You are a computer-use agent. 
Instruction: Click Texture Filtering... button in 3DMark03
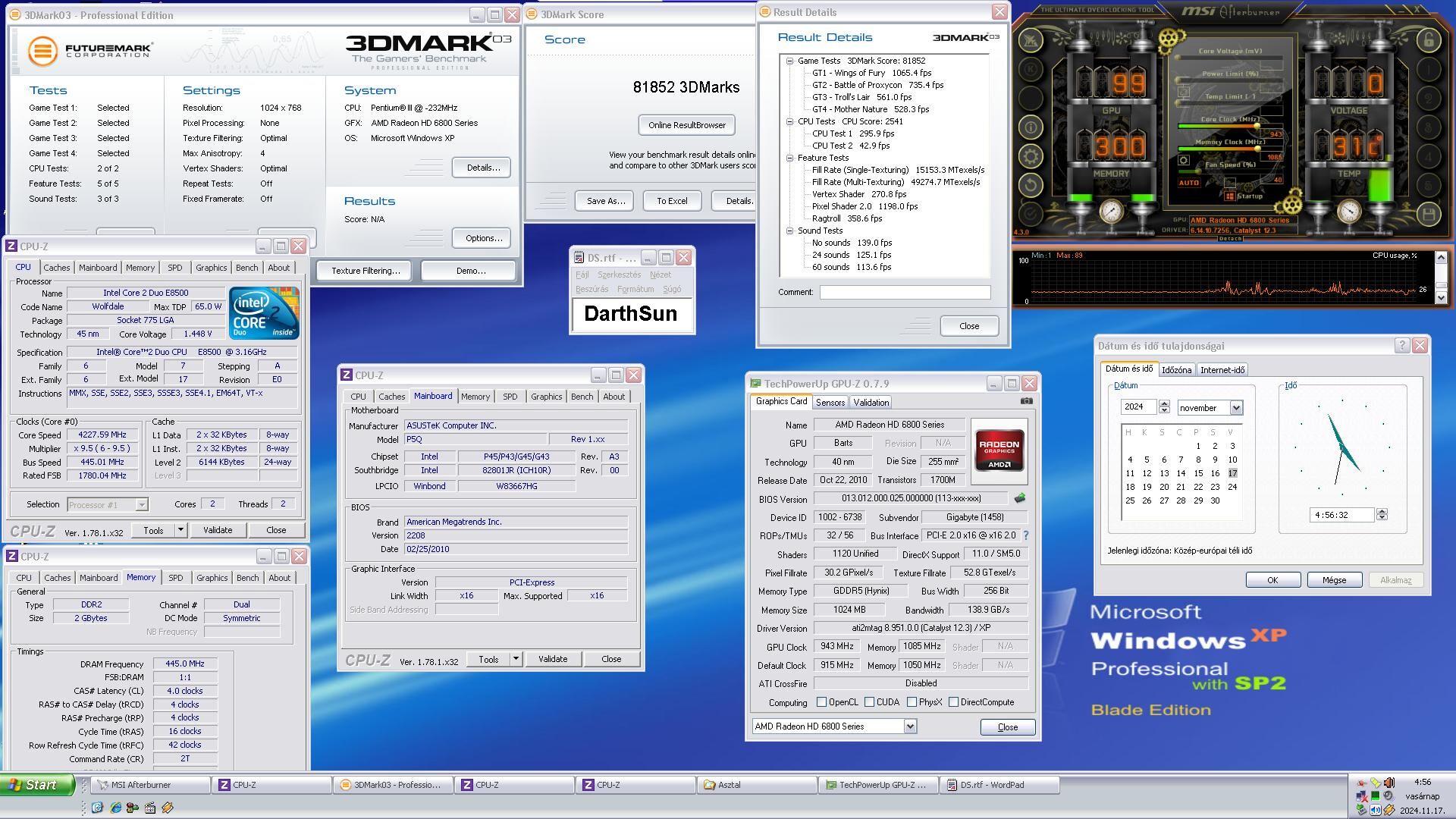click(366, 271)
